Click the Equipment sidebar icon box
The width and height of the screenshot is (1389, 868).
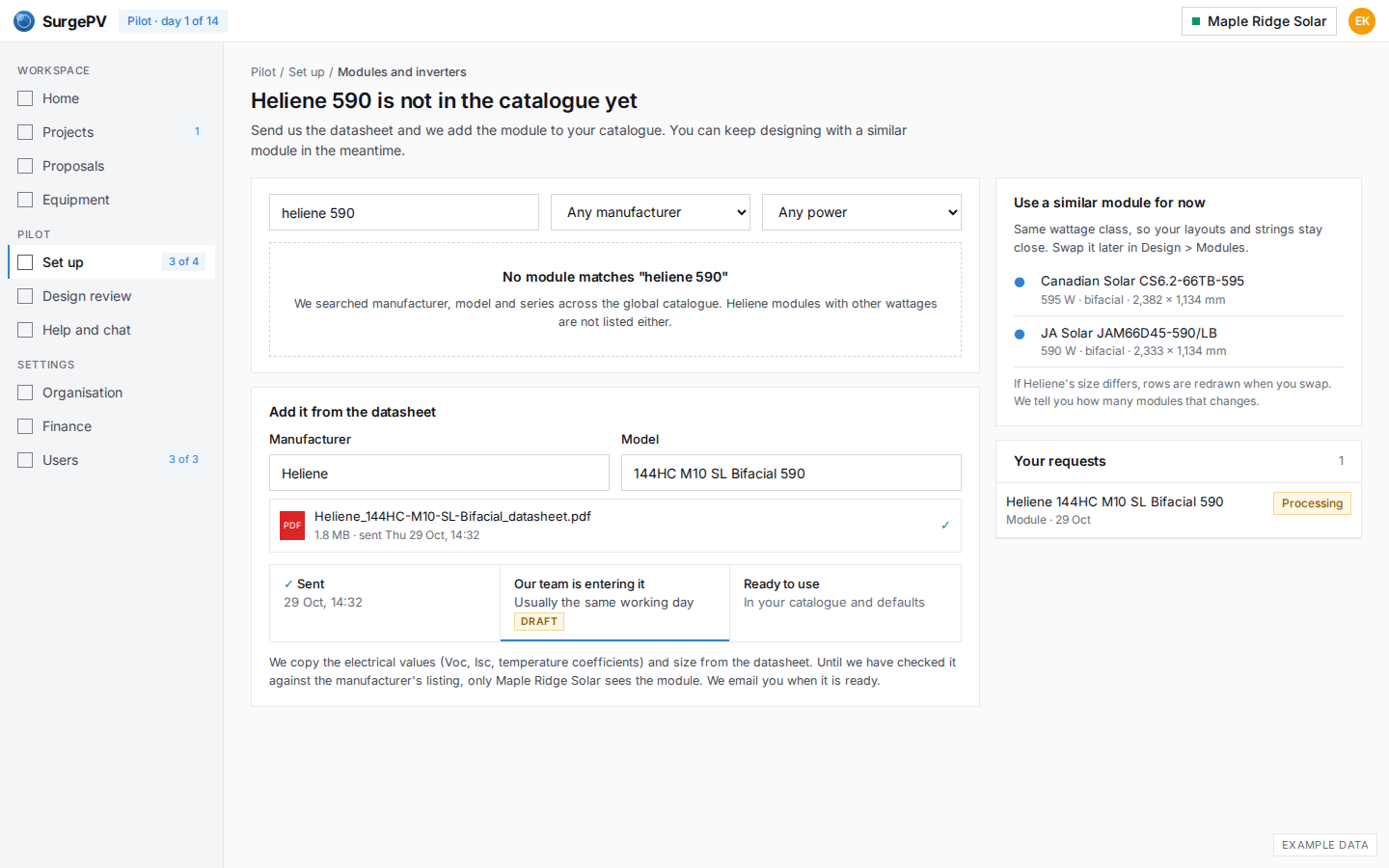pyautogui.click(x=25, y=200)
